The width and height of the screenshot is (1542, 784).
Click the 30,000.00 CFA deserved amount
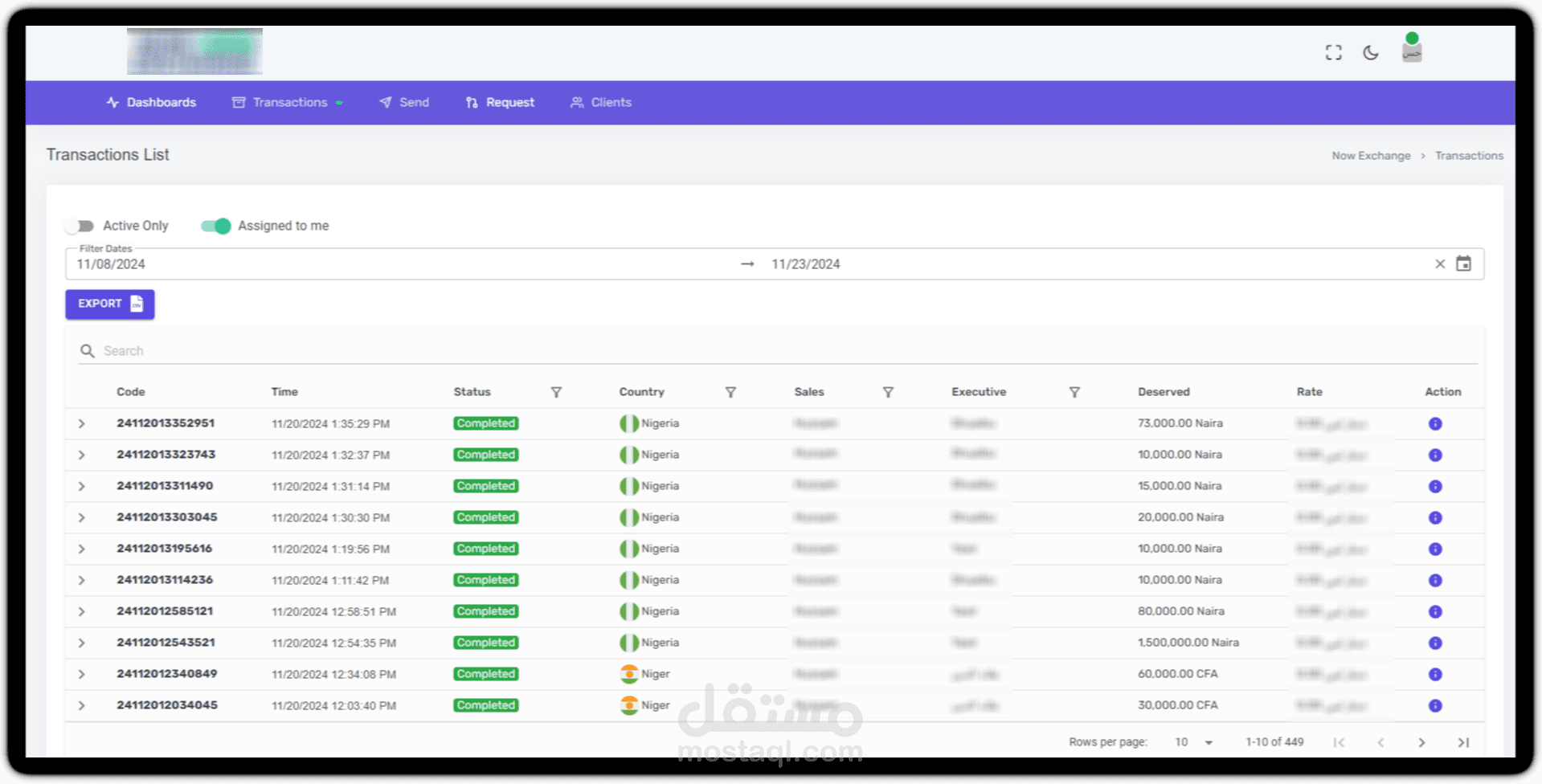pyautogui.click(x=1178, y=705)
